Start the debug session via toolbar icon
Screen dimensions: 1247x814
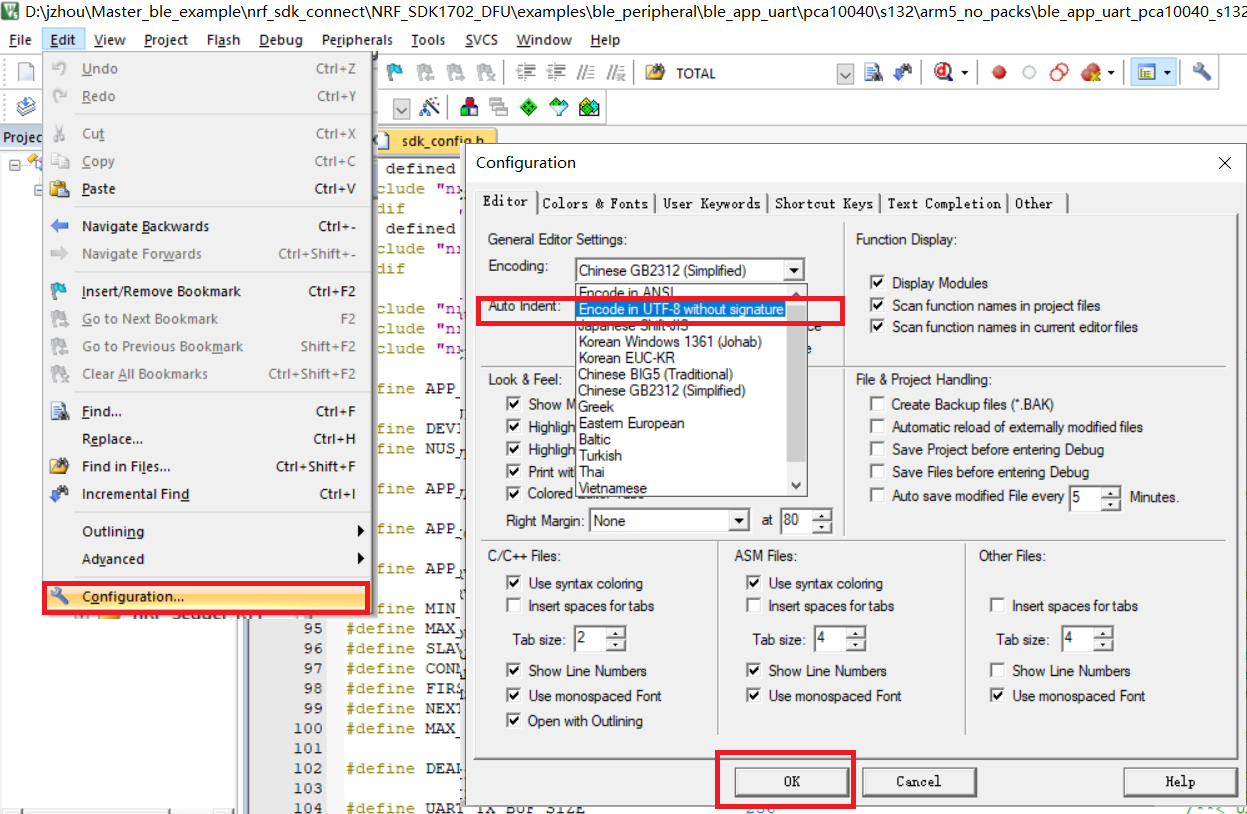944,72
